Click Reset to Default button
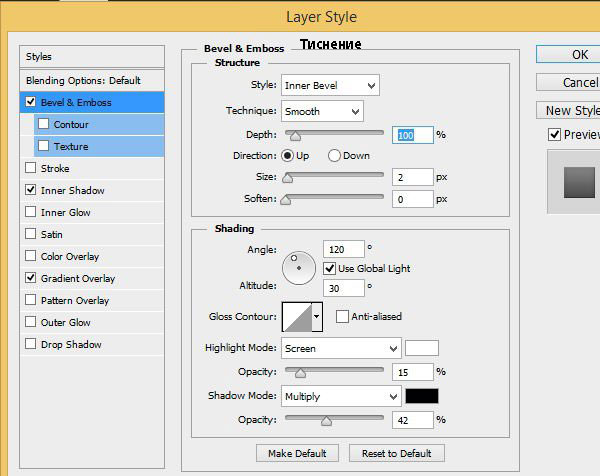The height and width of the screenshot is (476, 600). tap(397, 453)
